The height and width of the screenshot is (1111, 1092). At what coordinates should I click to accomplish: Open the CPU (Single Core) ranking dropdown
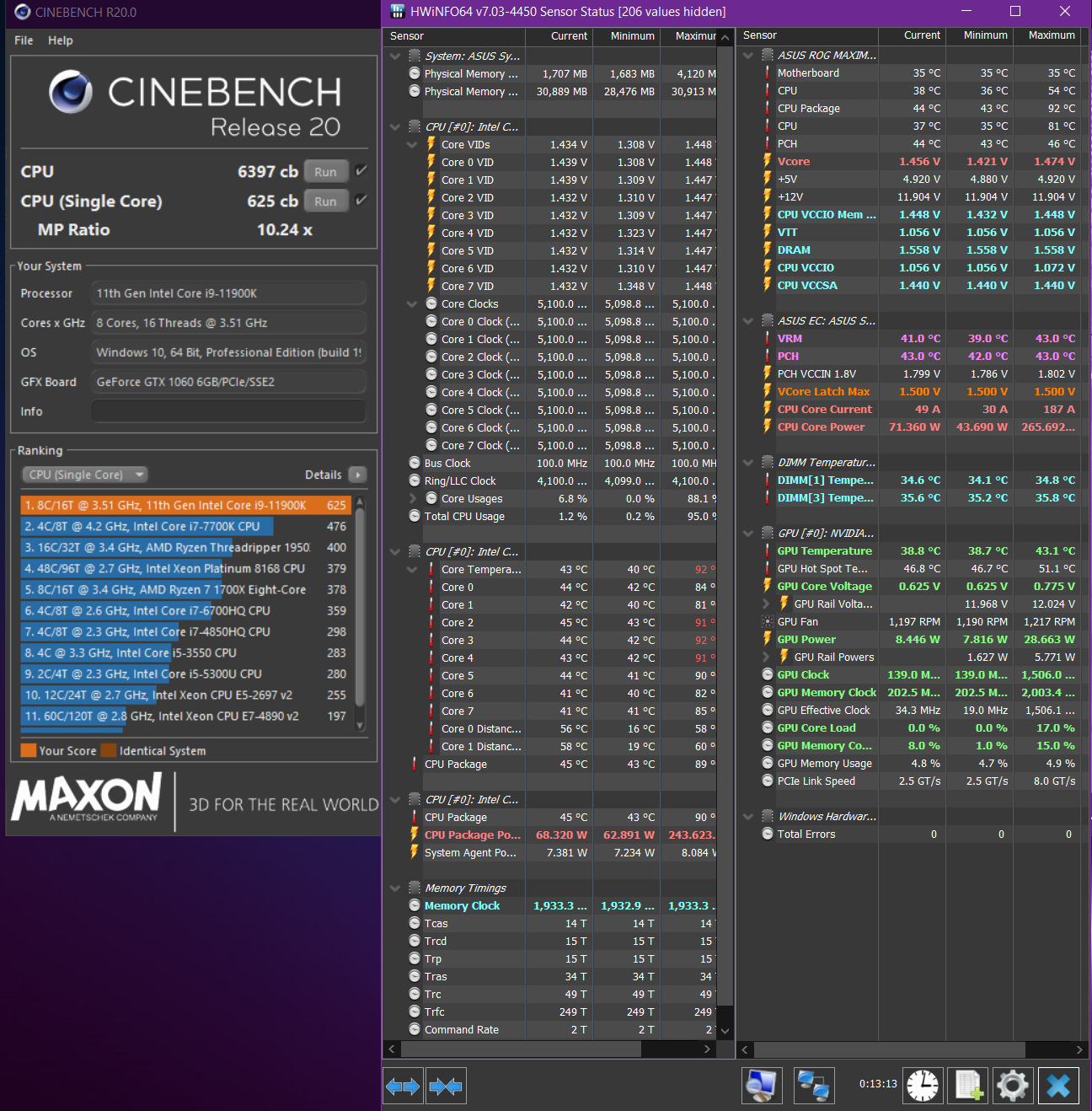point(84,475)
